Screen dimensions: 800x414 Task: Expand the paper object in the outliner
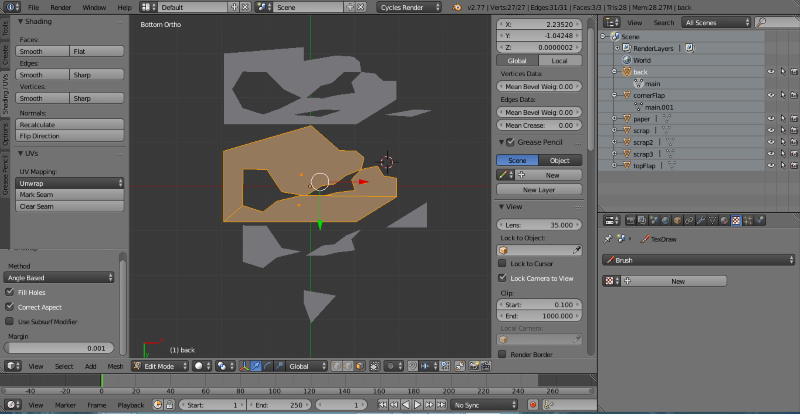[x=616, y=119]
